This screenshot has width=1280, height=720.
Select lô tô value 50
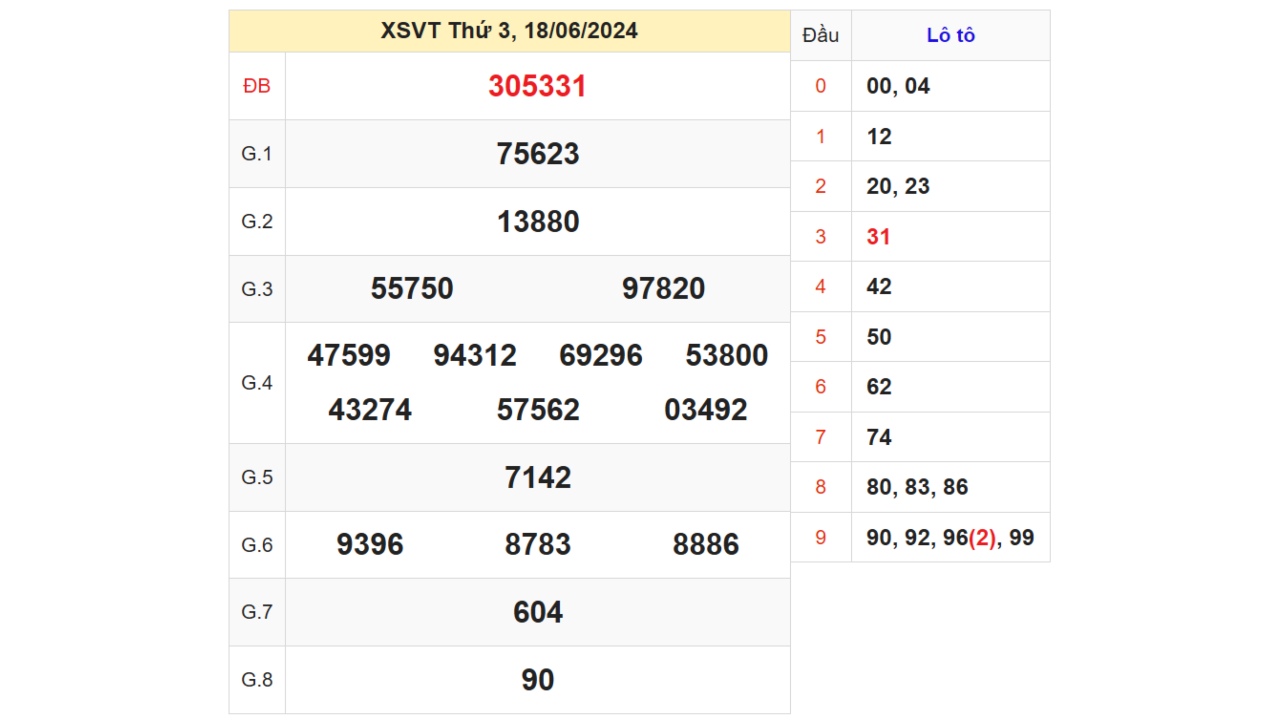pyautogui.click(x=879, y=337)
